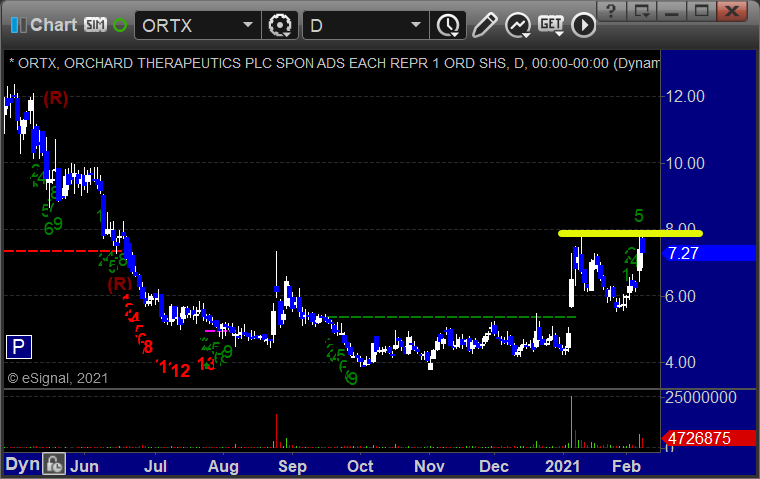Open the GET tools menu
This screenshot has width=760, height=479.
[551, 25]
